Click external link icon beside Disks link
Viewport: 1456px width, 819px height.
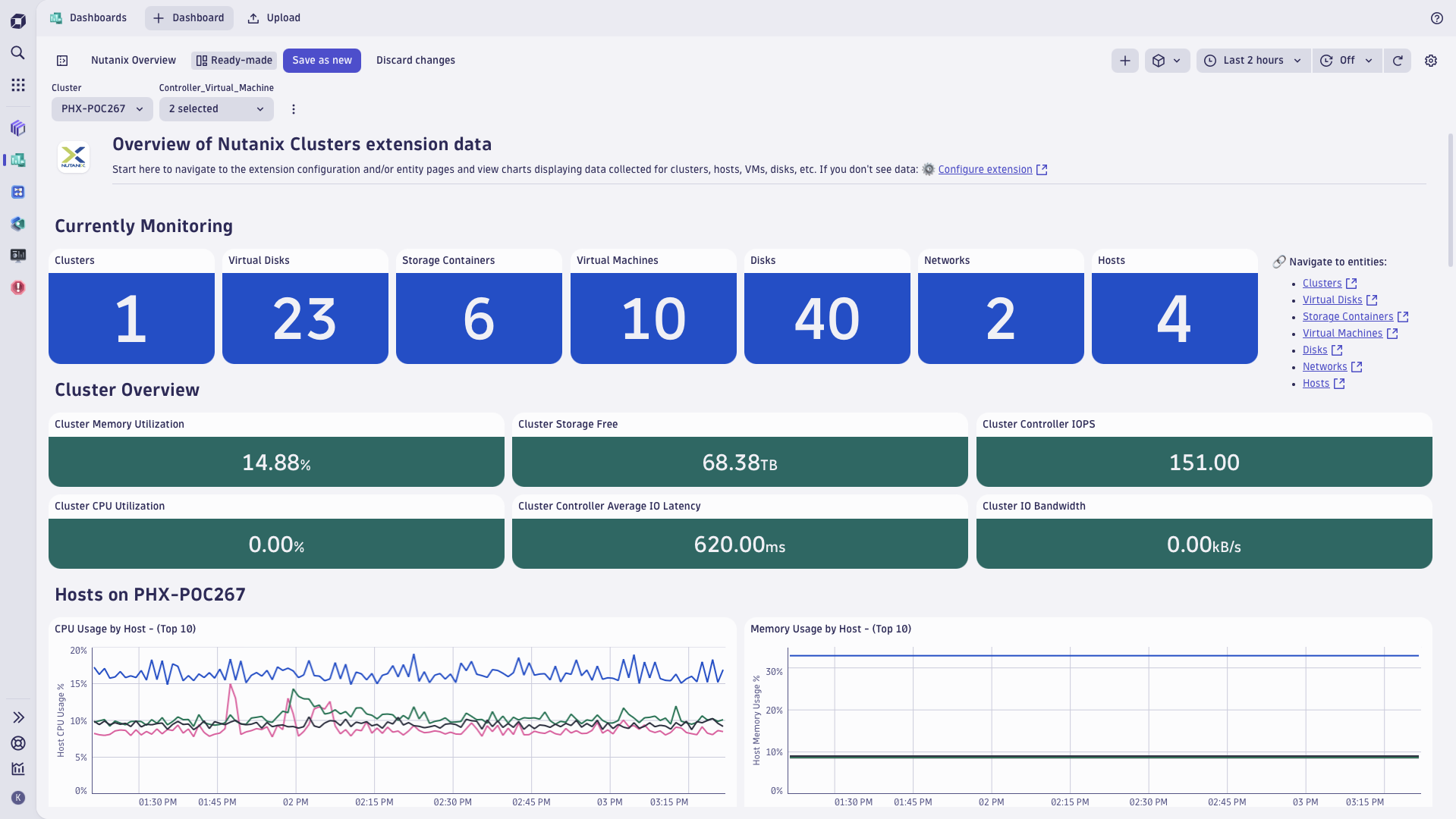click(x=1337, y=350)
